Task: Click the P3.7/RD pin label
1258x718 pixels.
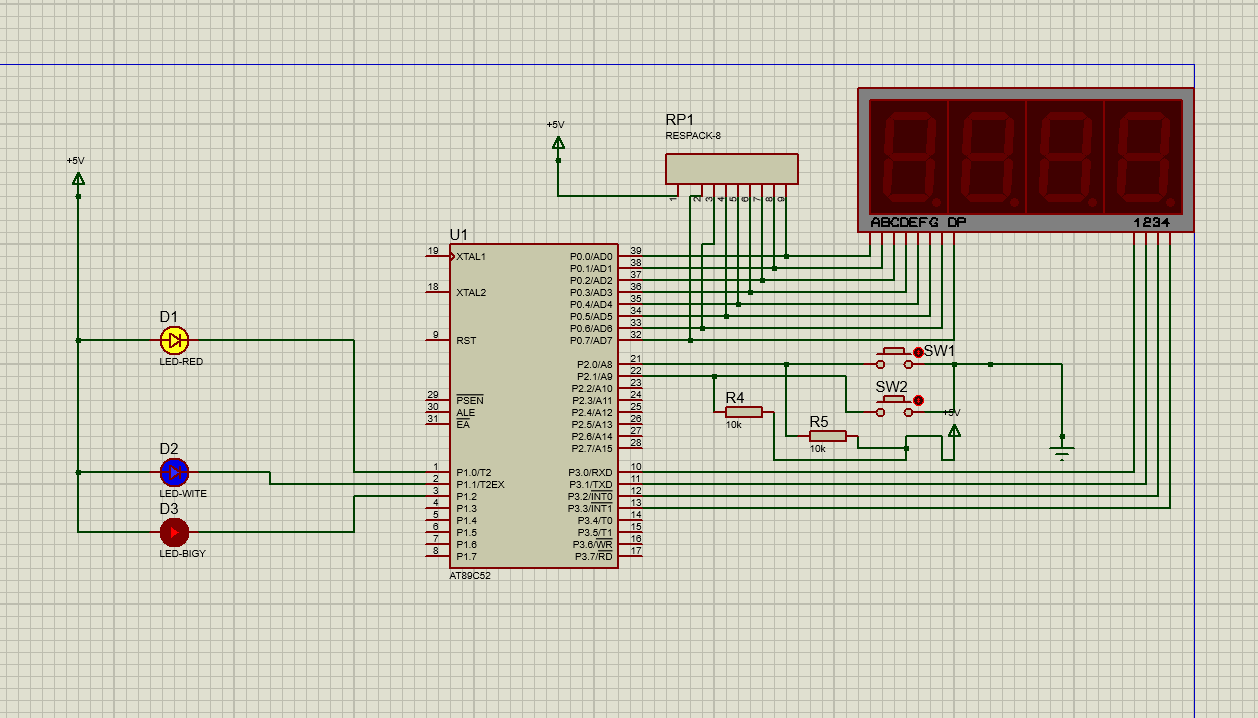Action: point(593,557)
